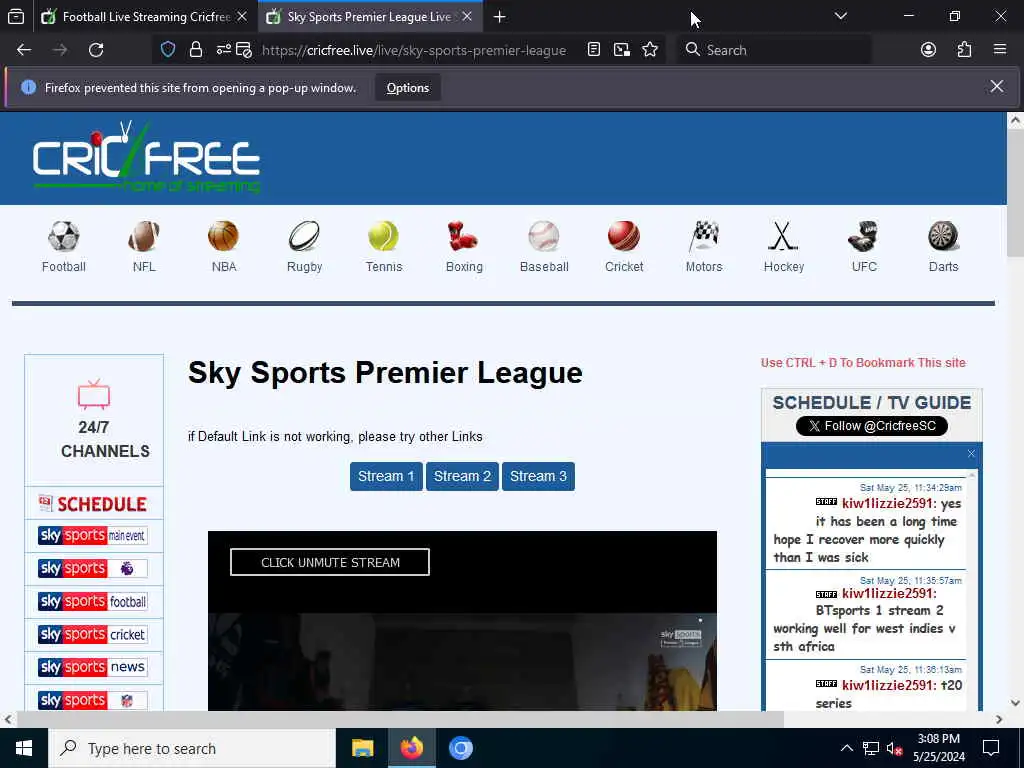This screenshot has height=768, width=1024.
Task: Open blocked pop-up icon in address bar
Action: [244, 50]
